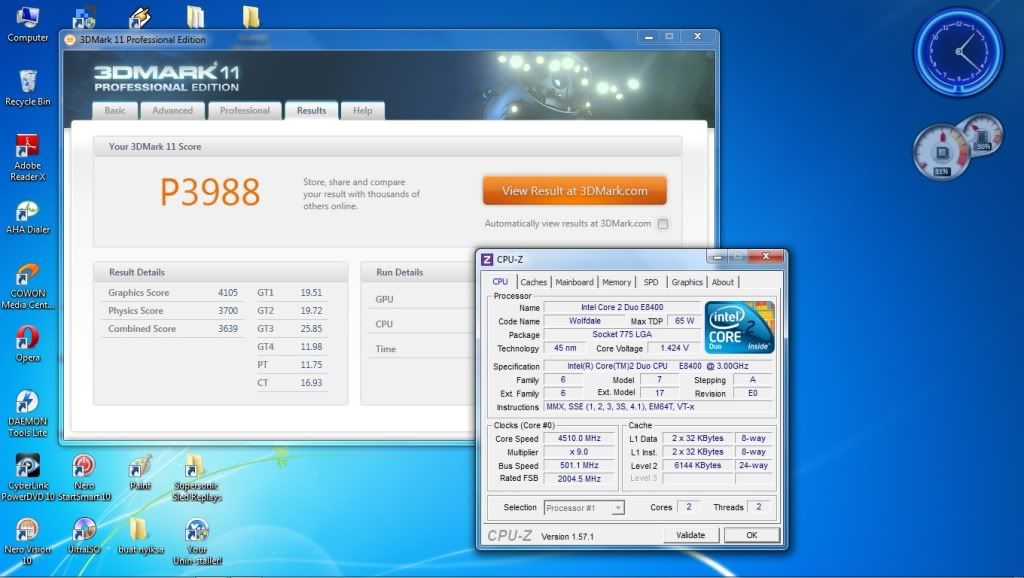Open the Memory tab in CPU-Z
The image size is (1024, 578).
[616, 282]
